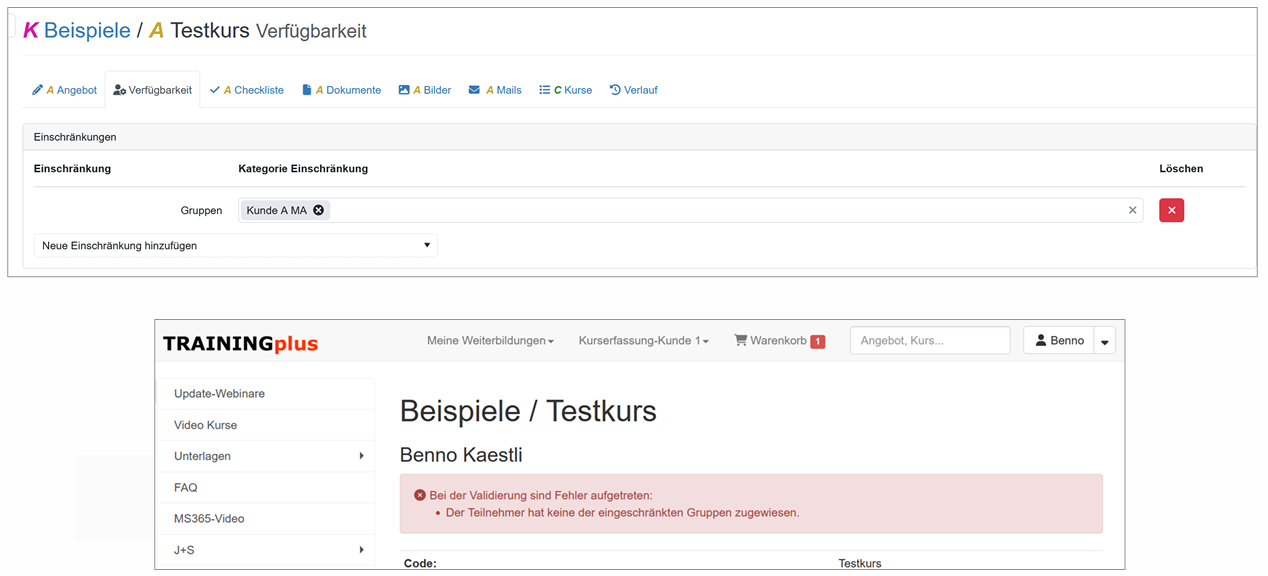Viewport: 1268px width, 576px height.
Task: Open "Neue Einschränkung hinzufügen" dropdown
Action: (235, 245)
